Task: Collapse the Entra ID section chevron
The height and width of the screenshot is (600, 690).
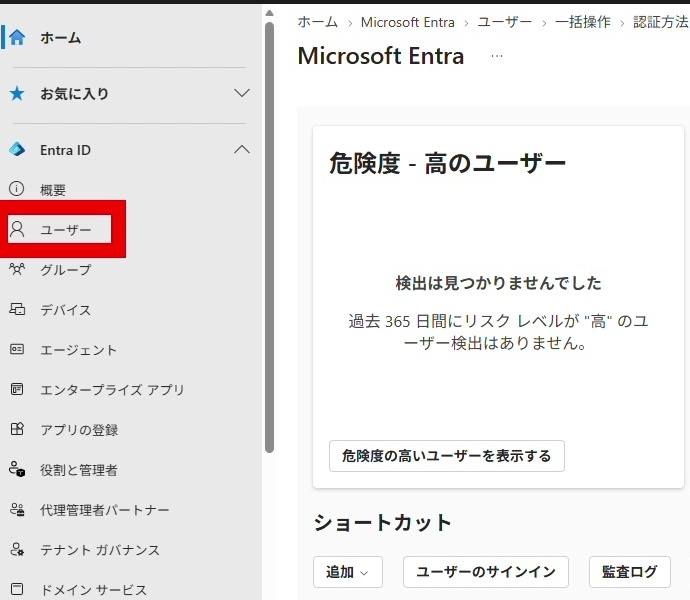Action: click(242, 149)
